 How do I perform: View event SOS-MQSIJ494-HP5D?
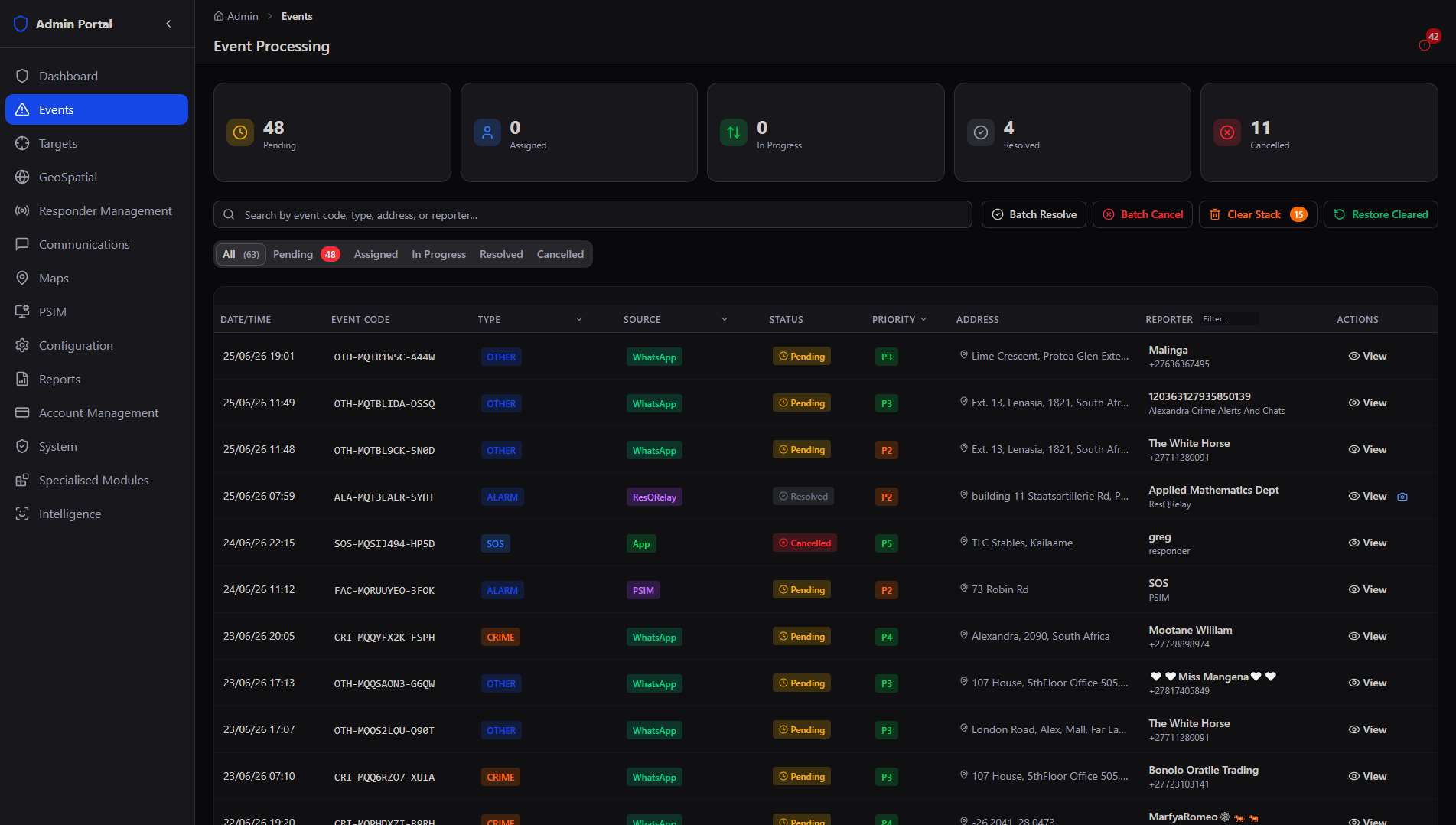(x=1367, y=543)
